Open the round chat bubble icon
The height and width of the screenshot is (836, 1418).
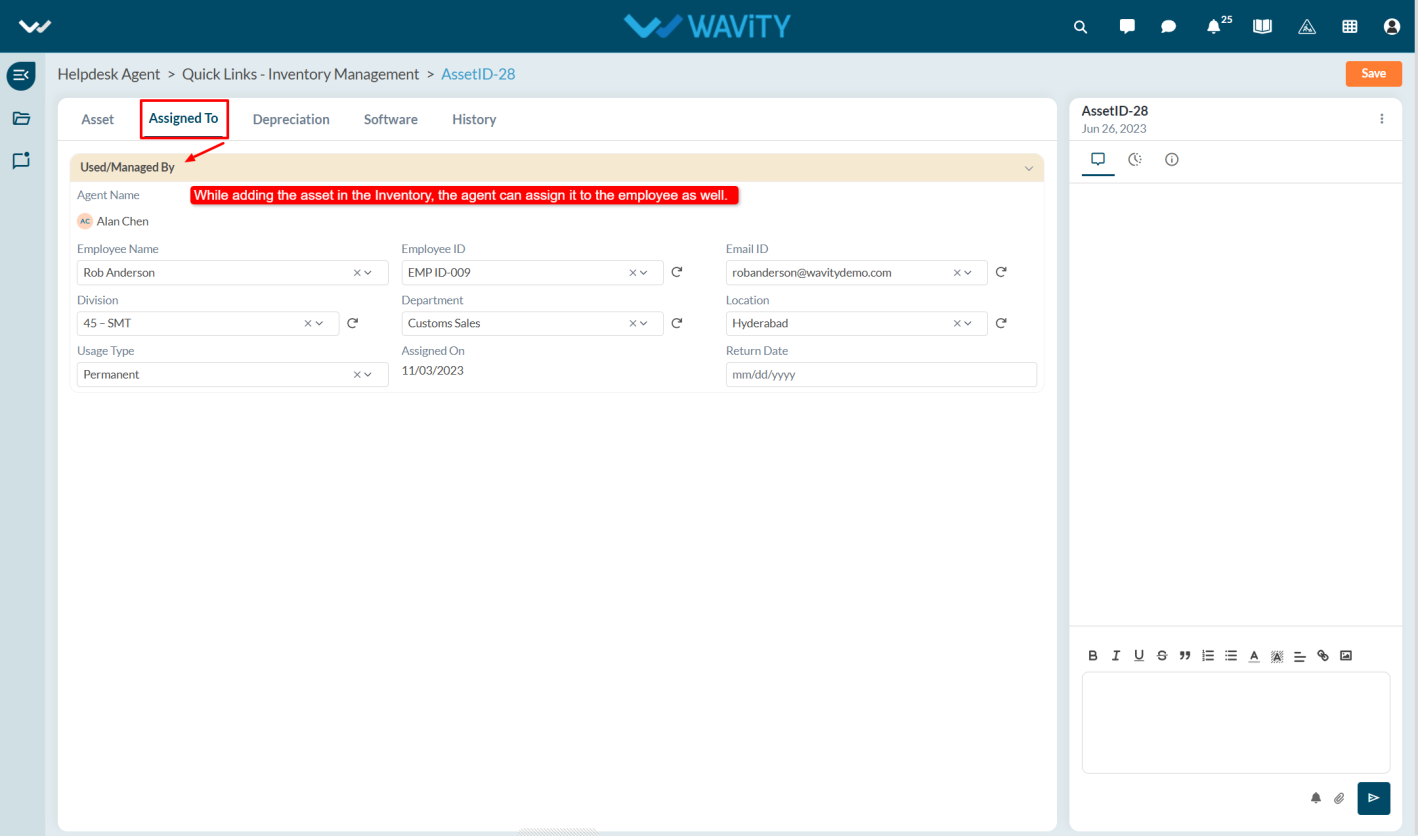click(1168, 27)
